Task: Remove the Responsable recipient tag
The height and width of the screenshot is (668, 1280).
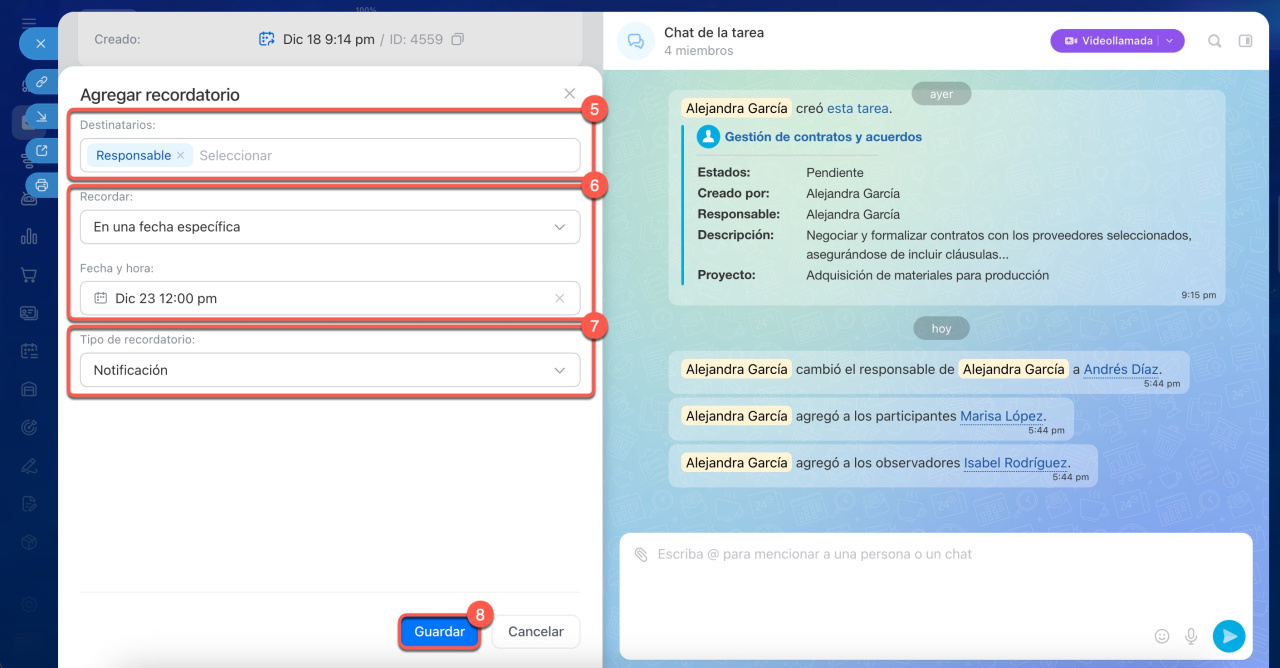Action: (x=181, y=155)
